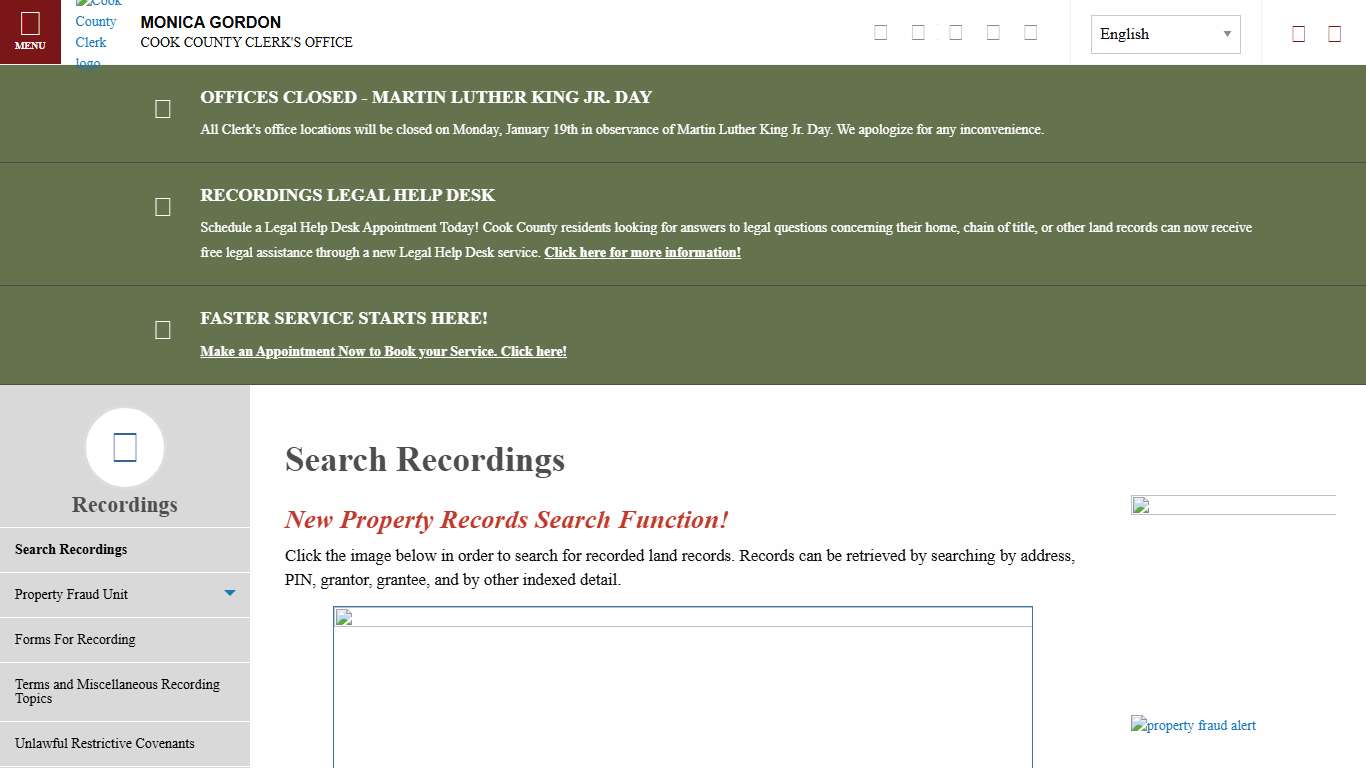Select the first social media icon
1366x768 pixels.
click(x=881, y=32)
